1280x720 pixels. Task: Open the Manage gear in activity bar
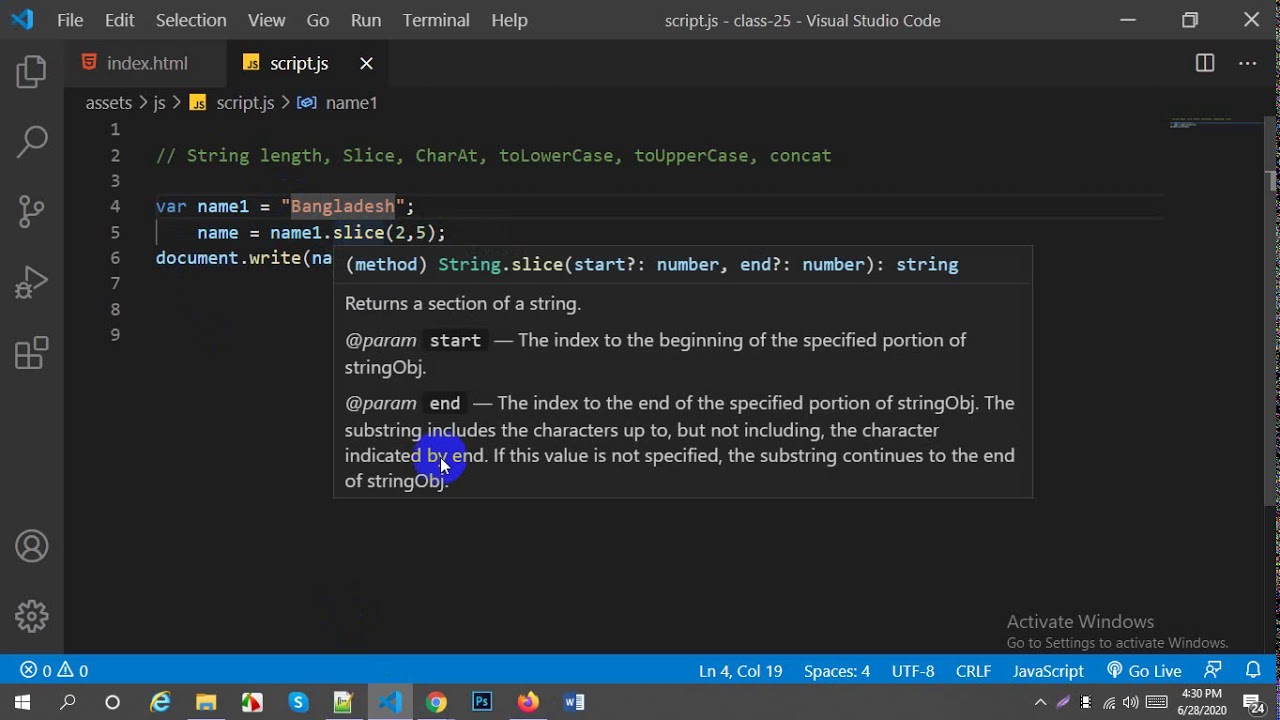[32, 616]
